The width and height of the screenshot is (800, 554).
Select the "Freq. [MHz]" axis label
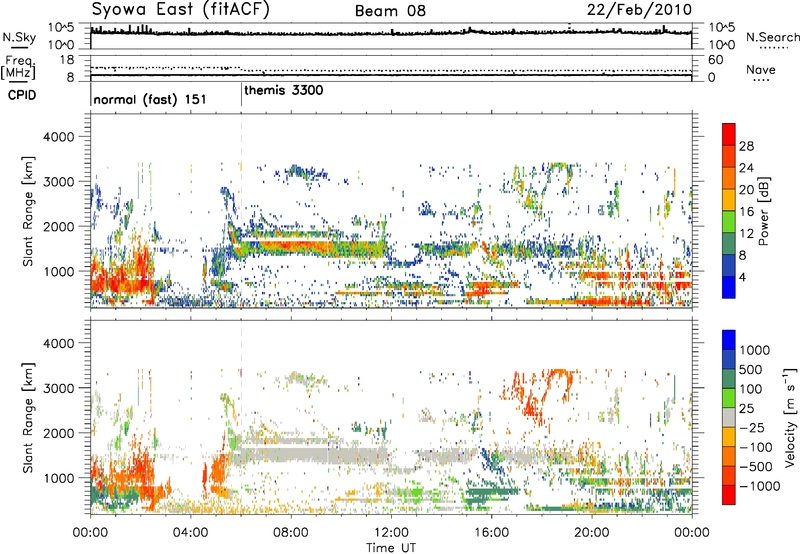tap(19, 68)
